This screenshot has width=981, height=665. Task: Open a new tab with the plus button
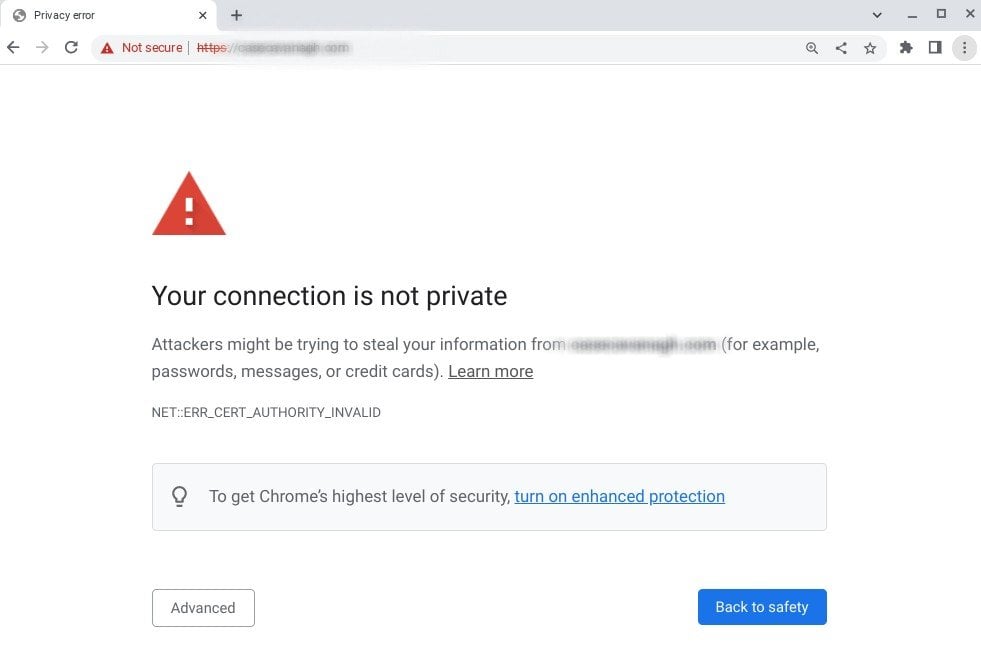tap(236, 15)
